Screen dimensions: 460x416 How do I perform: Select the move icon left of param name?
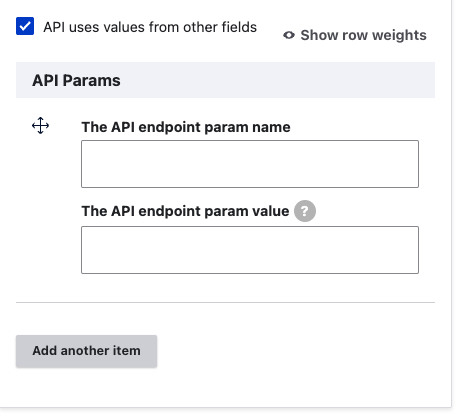tap(40, 126)
